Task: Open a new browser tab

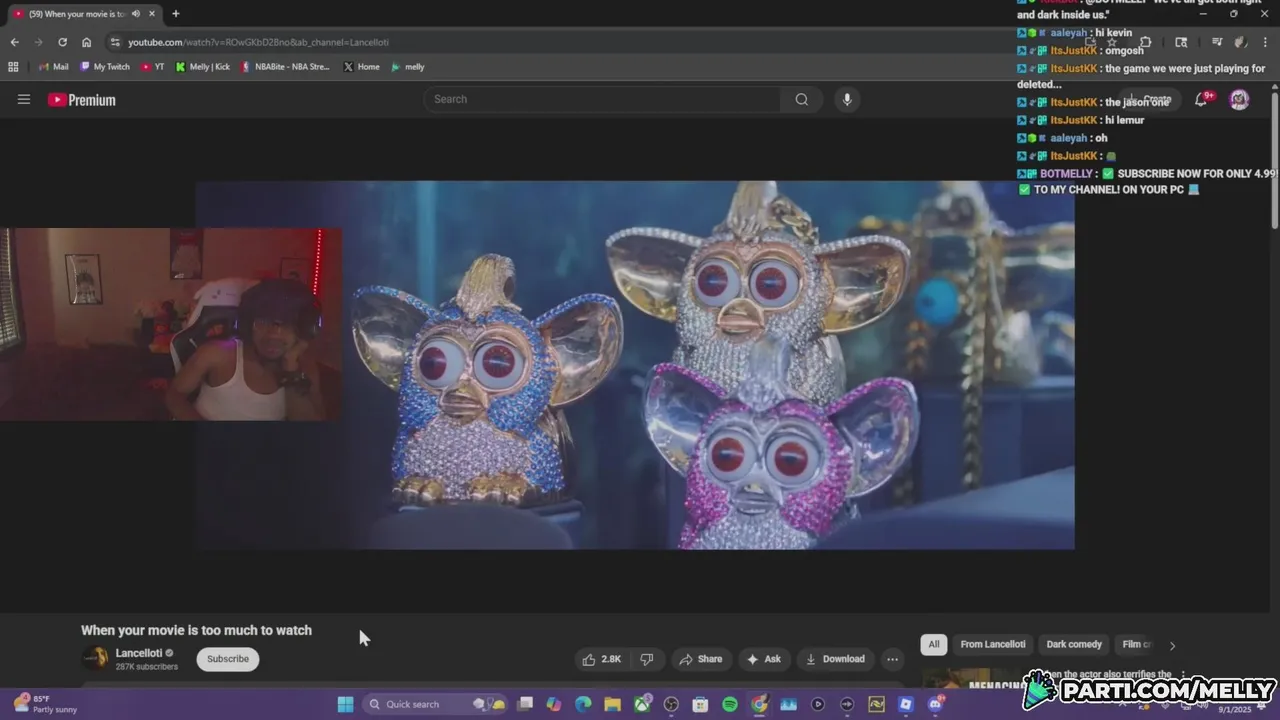Action: [176, 14]
